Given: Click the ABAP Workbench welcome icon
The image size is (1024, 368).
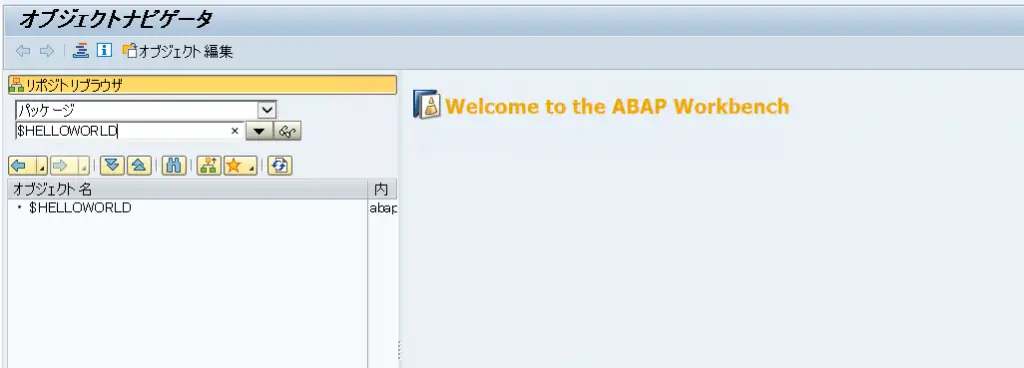Looking at the screenshot, I should pyautogui.click(x=427, y=105).
